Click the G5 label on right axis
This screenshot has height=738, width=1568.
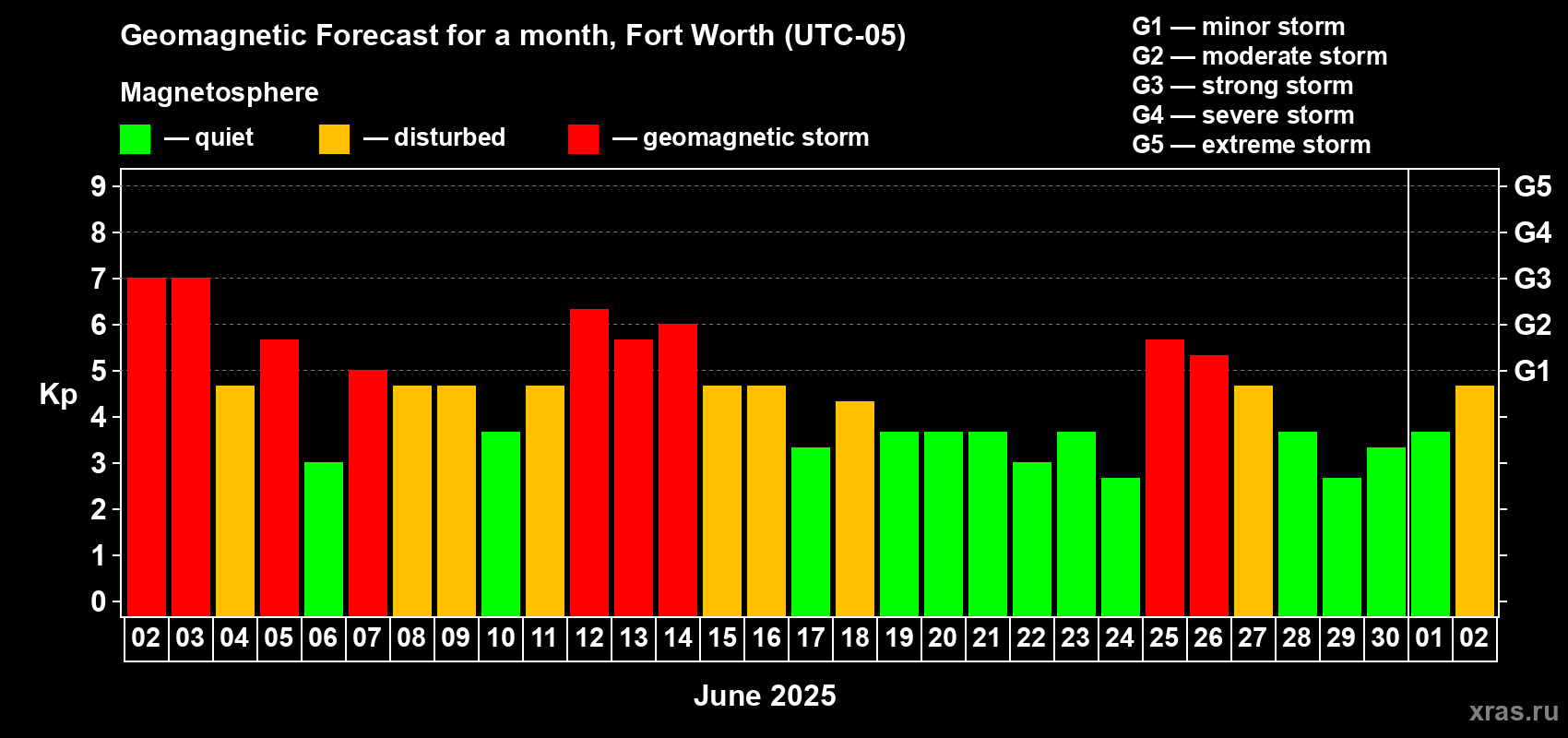(1532, 186)
